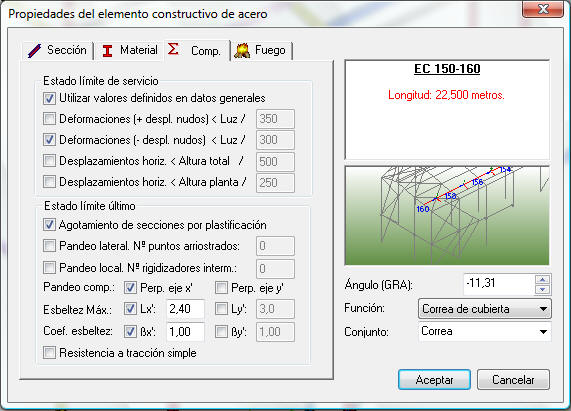Expand the Conjunto combo box
Screen dimensions: 571x411
pos(485,331)
